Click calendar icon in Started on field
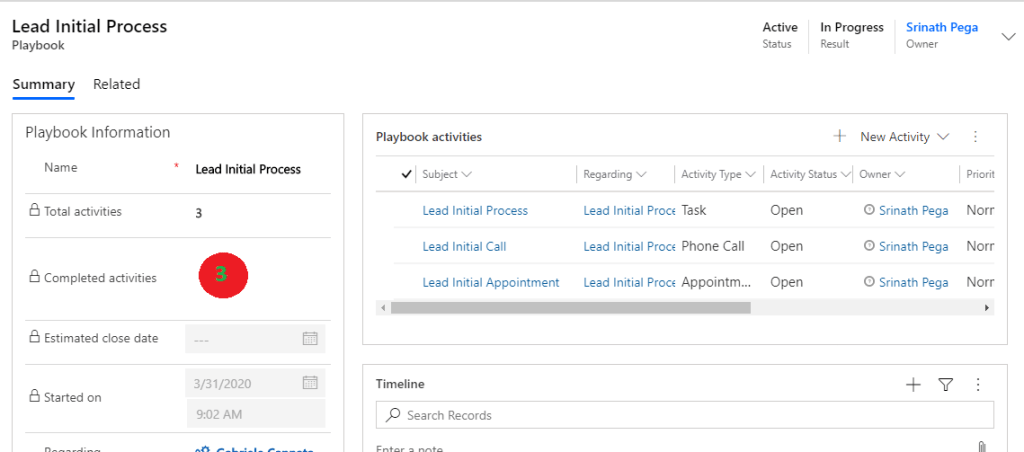Screen dimensions: 1024x452 point(310,382)
